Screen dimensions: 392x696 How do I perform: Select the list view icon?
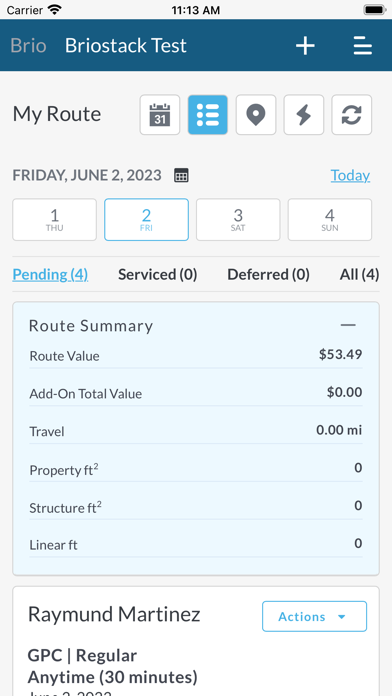pyautogui.click(x=208, y=115)
